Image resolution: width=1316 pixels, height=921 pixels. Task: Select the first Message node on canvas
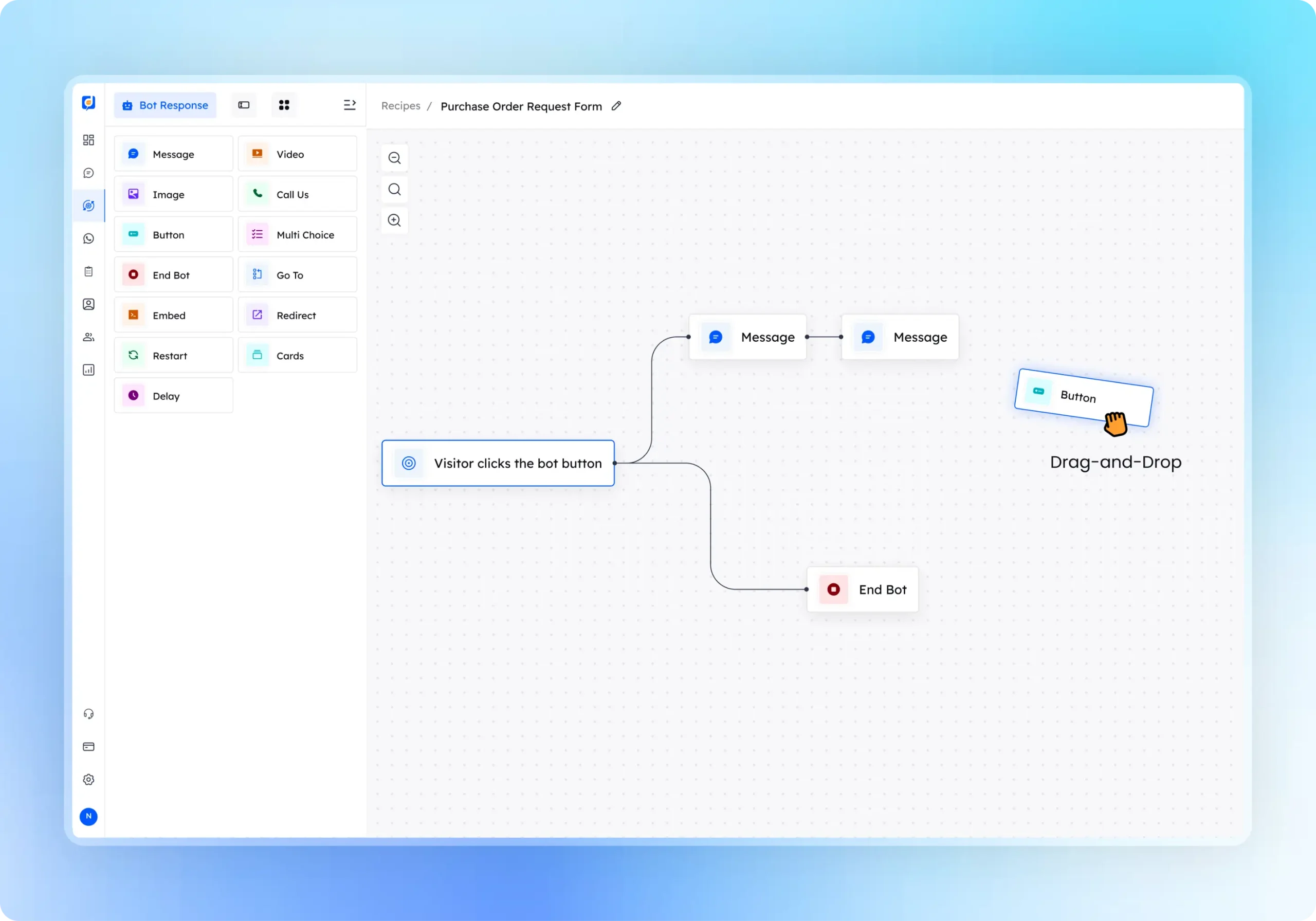click(747, 337)
